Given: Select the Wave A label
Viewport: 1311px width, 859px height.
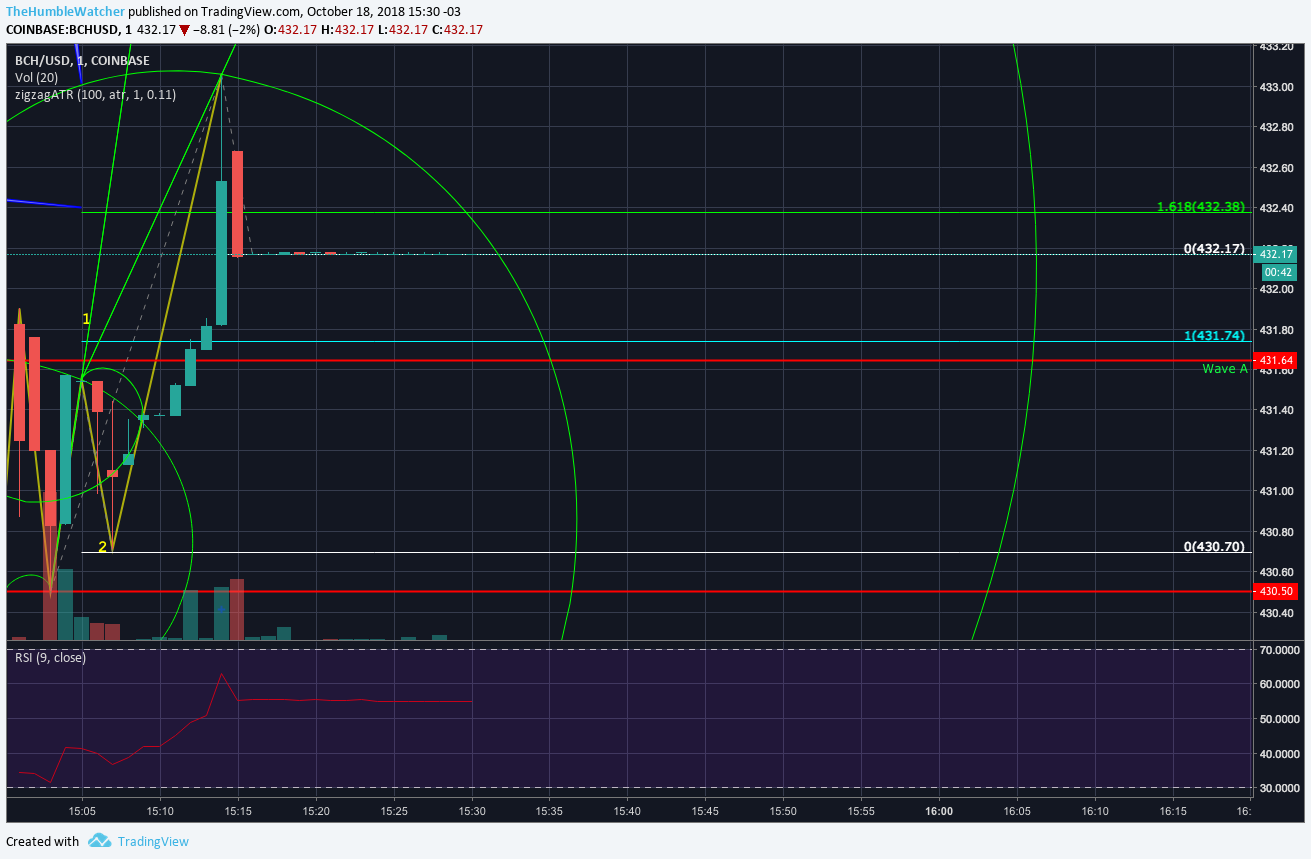Looking at the screenshot, I should click(1225, 368).
